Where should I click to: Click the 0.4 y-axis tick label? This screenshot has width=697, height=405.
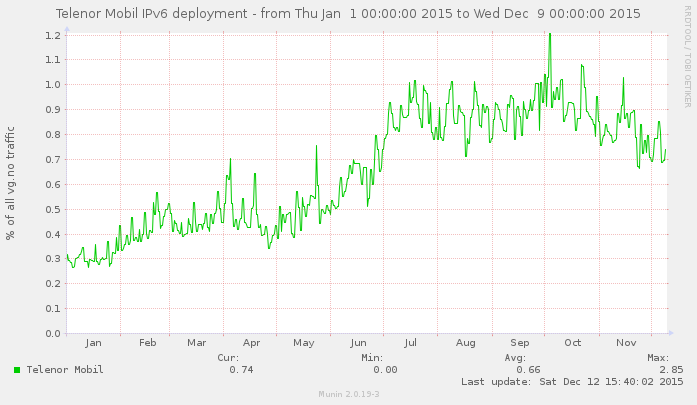click(53, 234)
